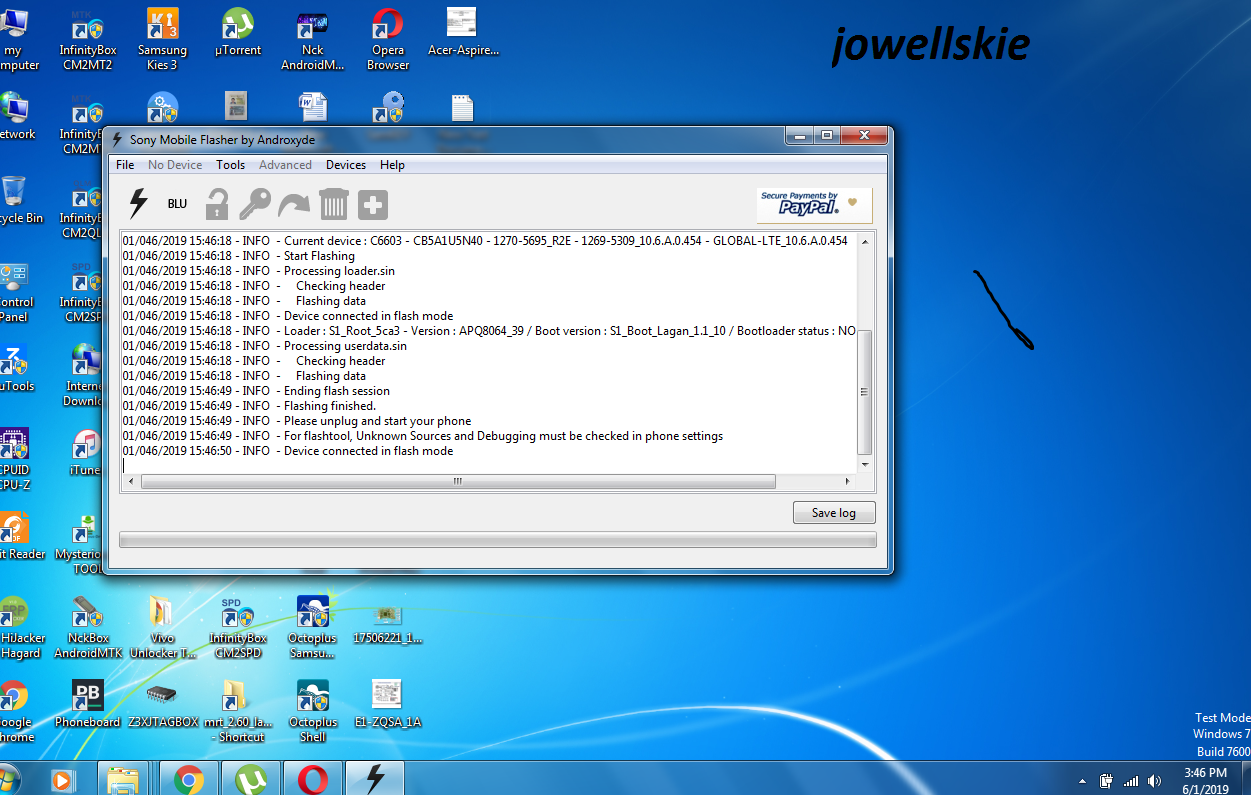Open the my computer desktop icon
Viewport: 1251px width, 795px height.
(14, 40)
